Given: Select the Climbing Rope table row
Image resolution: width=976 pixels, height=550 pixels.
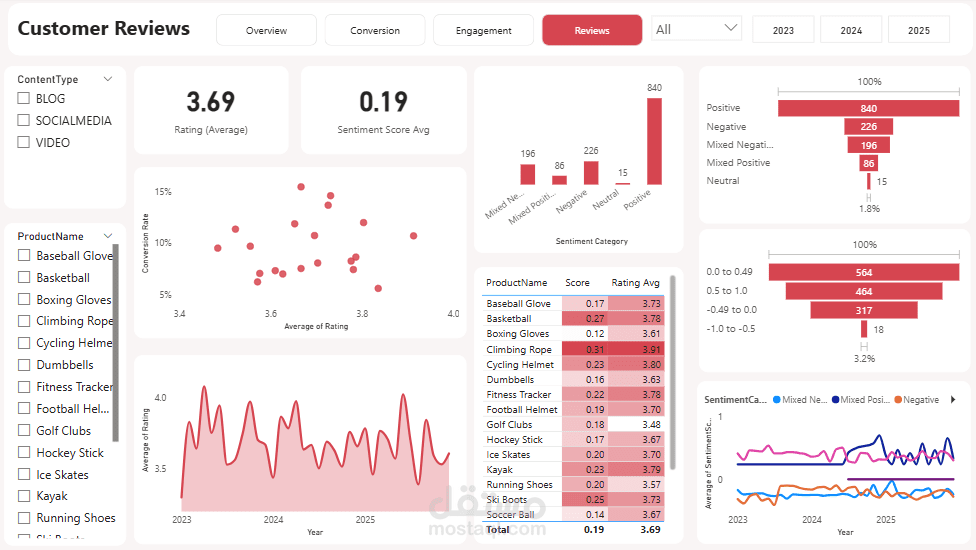Looking at the screenshot, I should [x=573, y=349].
